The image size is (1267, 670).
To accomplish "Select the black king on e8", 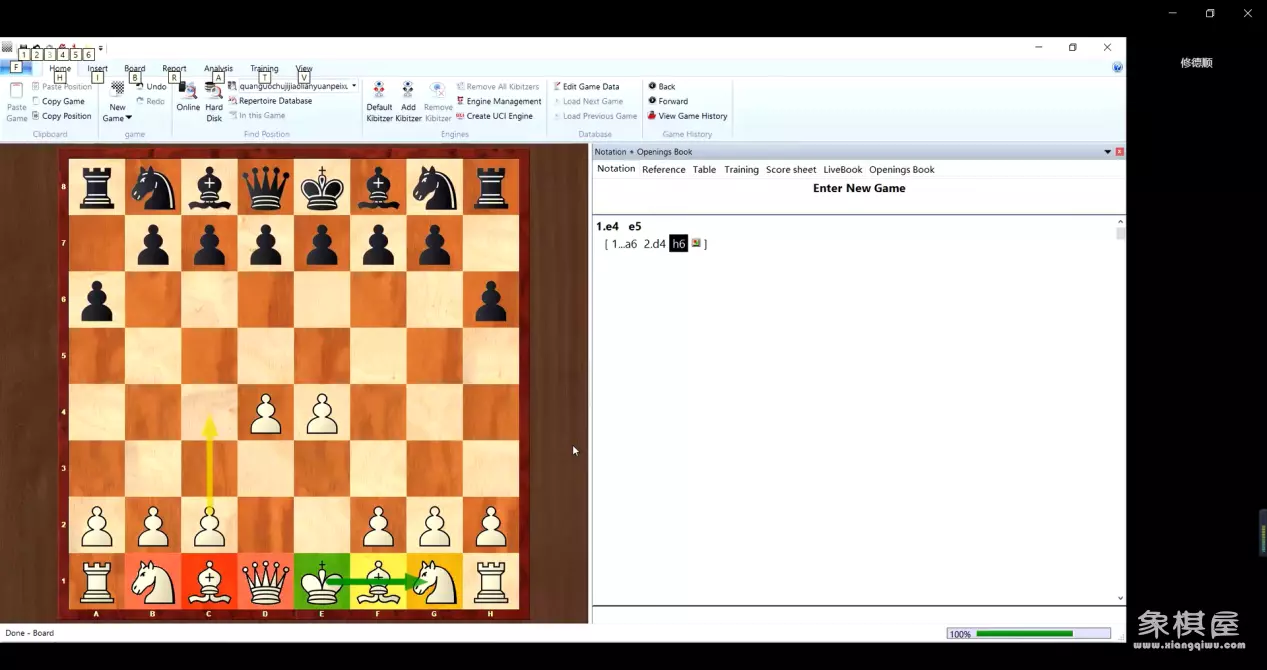I will pyautogui.click(x=322, y=187).
